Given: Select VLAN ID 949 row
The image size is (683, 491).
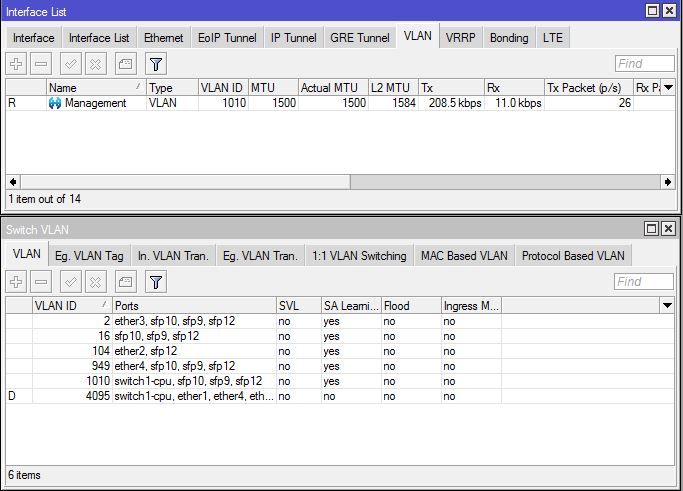Looking at the screenshot, I should (340, 366).
